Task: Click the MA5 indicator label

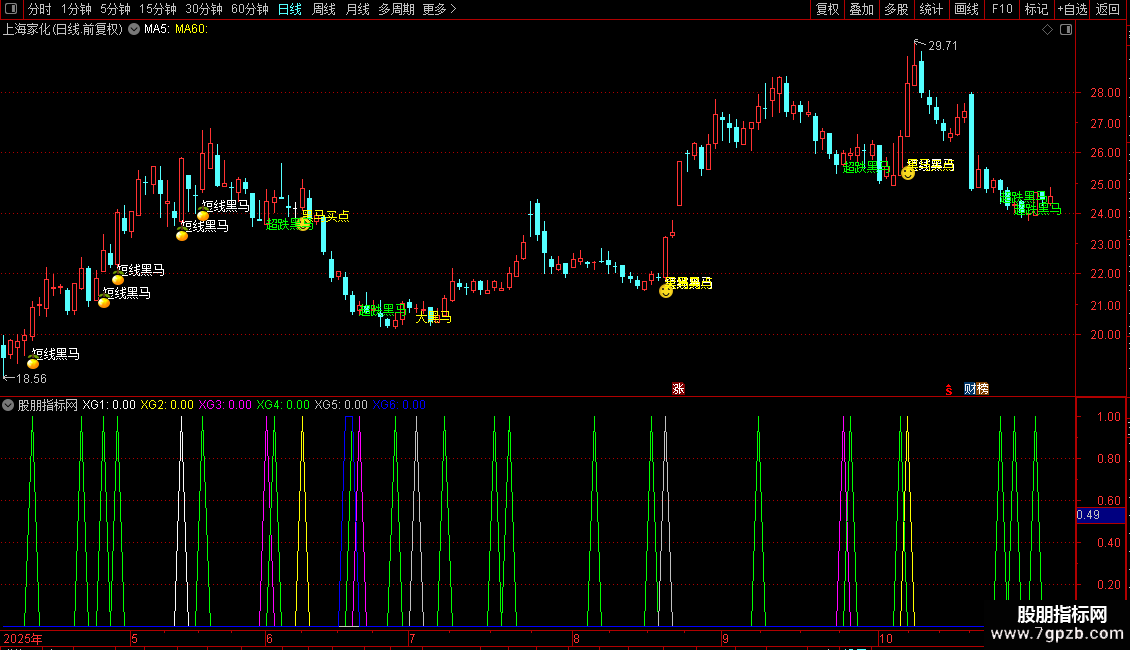Action: coord(156,30)
